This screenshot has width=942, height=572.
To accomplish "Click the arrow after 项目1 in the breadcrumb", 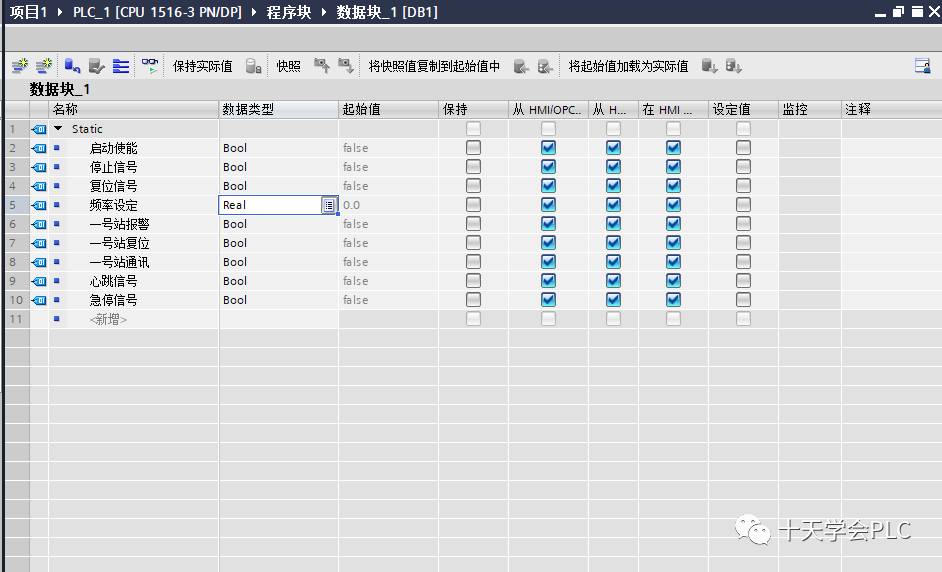I will pyautogui.click(x=60, y=12).
